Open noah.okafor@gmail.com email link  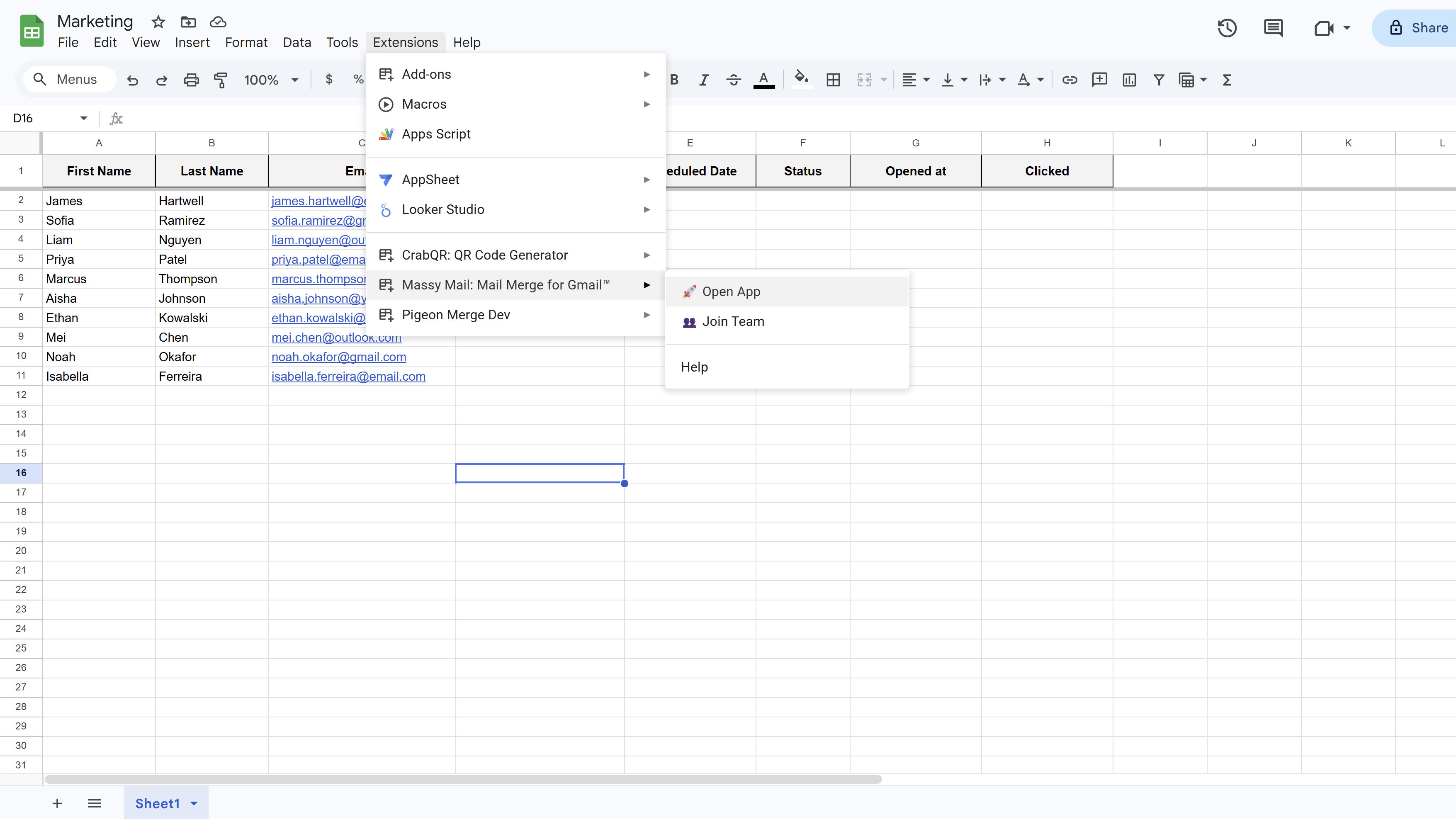tap(338, 357)
